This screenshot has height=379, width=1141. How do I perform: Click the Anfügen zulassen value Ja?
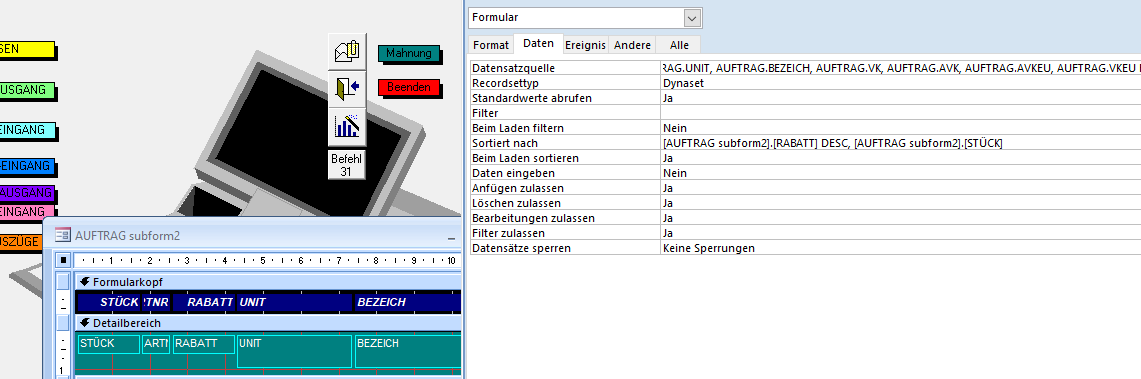901,188
